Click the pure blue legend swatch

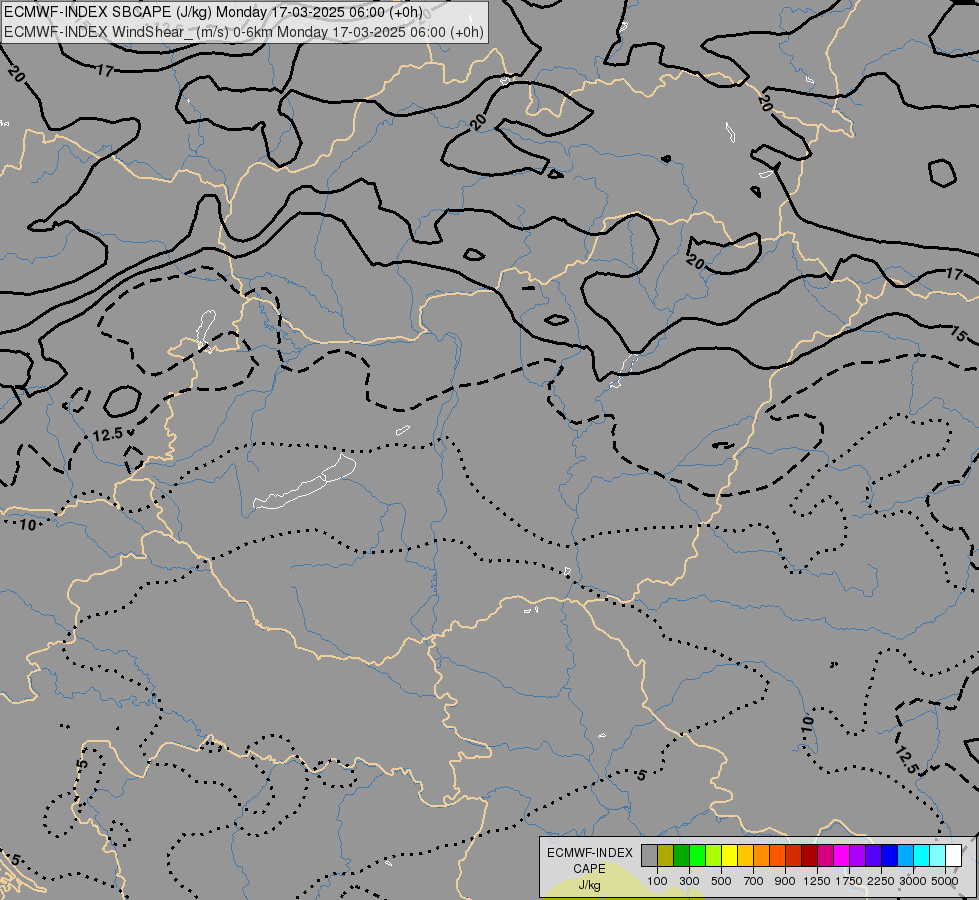pyautogui.click(x=889, y=856)
